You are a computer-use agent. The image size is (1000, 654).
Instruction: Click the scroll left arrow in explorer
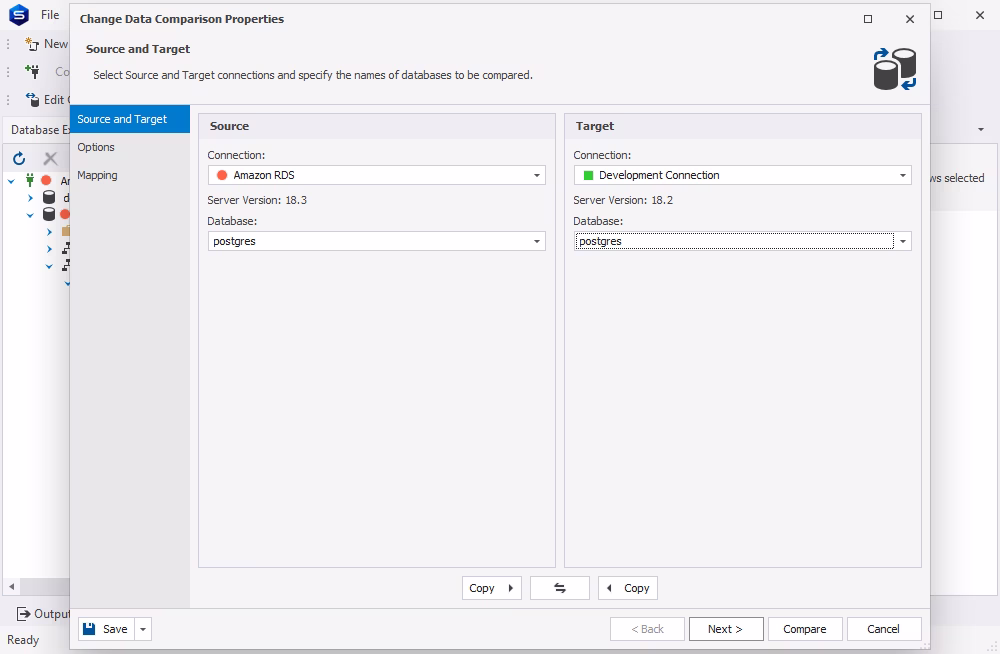tap(11, 586)
